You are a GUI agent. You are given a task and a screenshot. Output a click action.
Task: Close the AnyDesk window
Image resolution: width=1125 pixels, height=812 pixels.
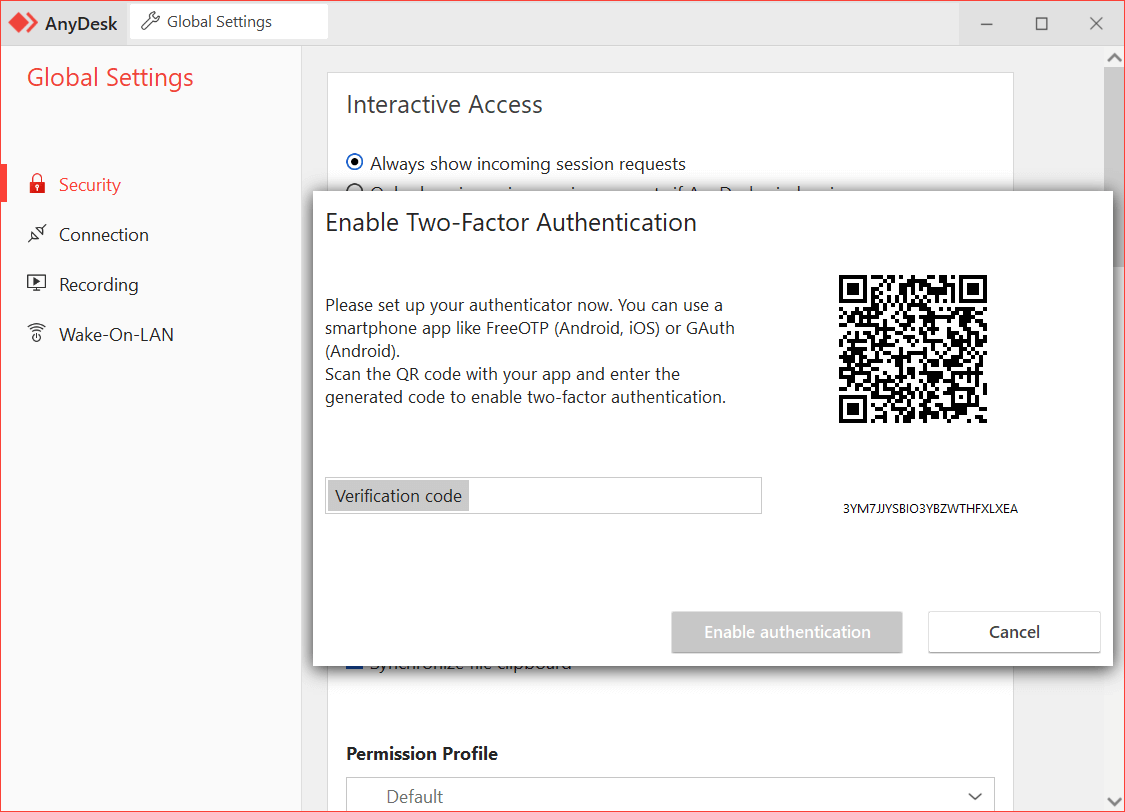[1096, 23]
